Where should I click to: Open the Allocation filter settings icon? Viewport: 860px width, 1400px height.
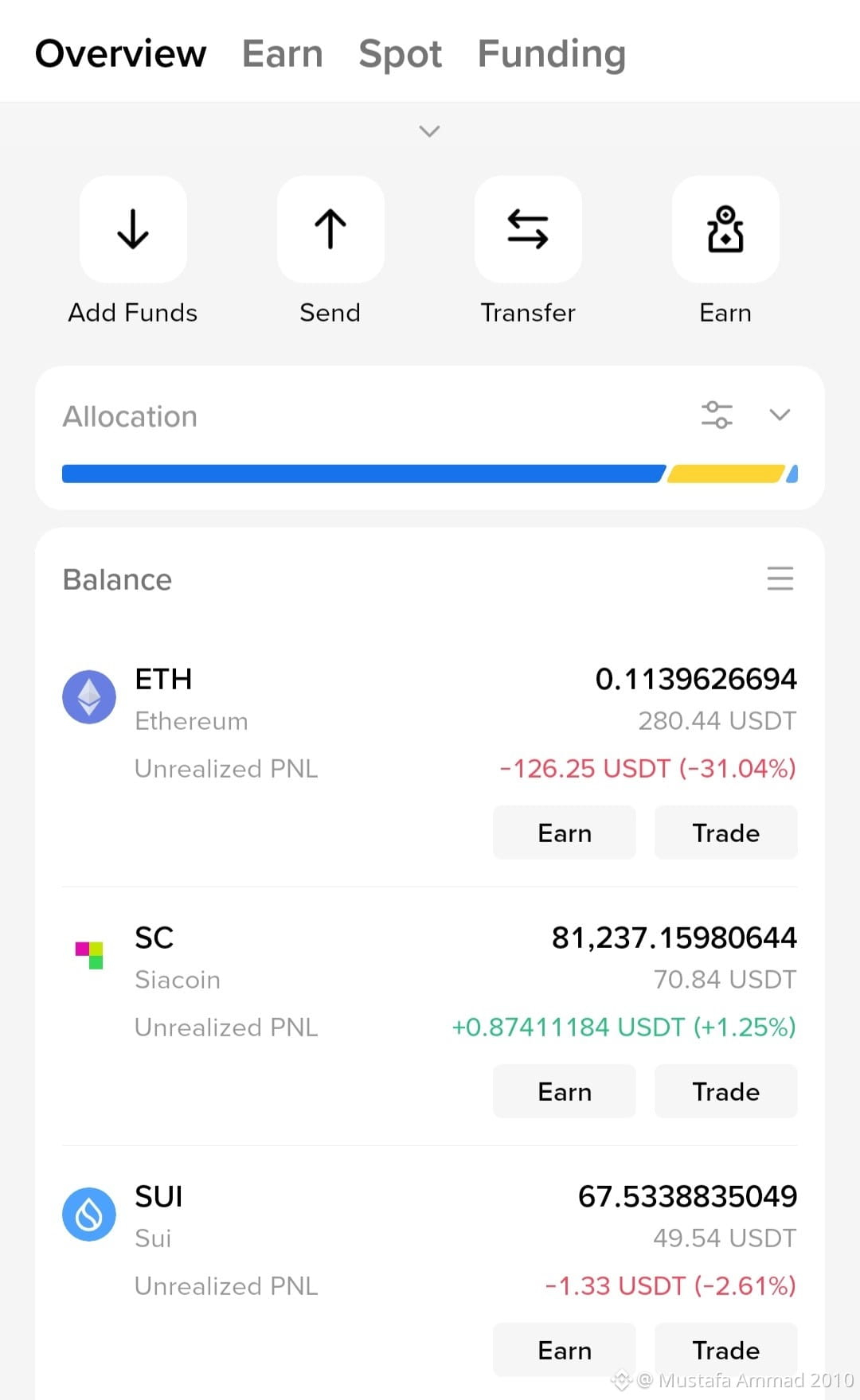pyautogui.click(x=717, y=415)
